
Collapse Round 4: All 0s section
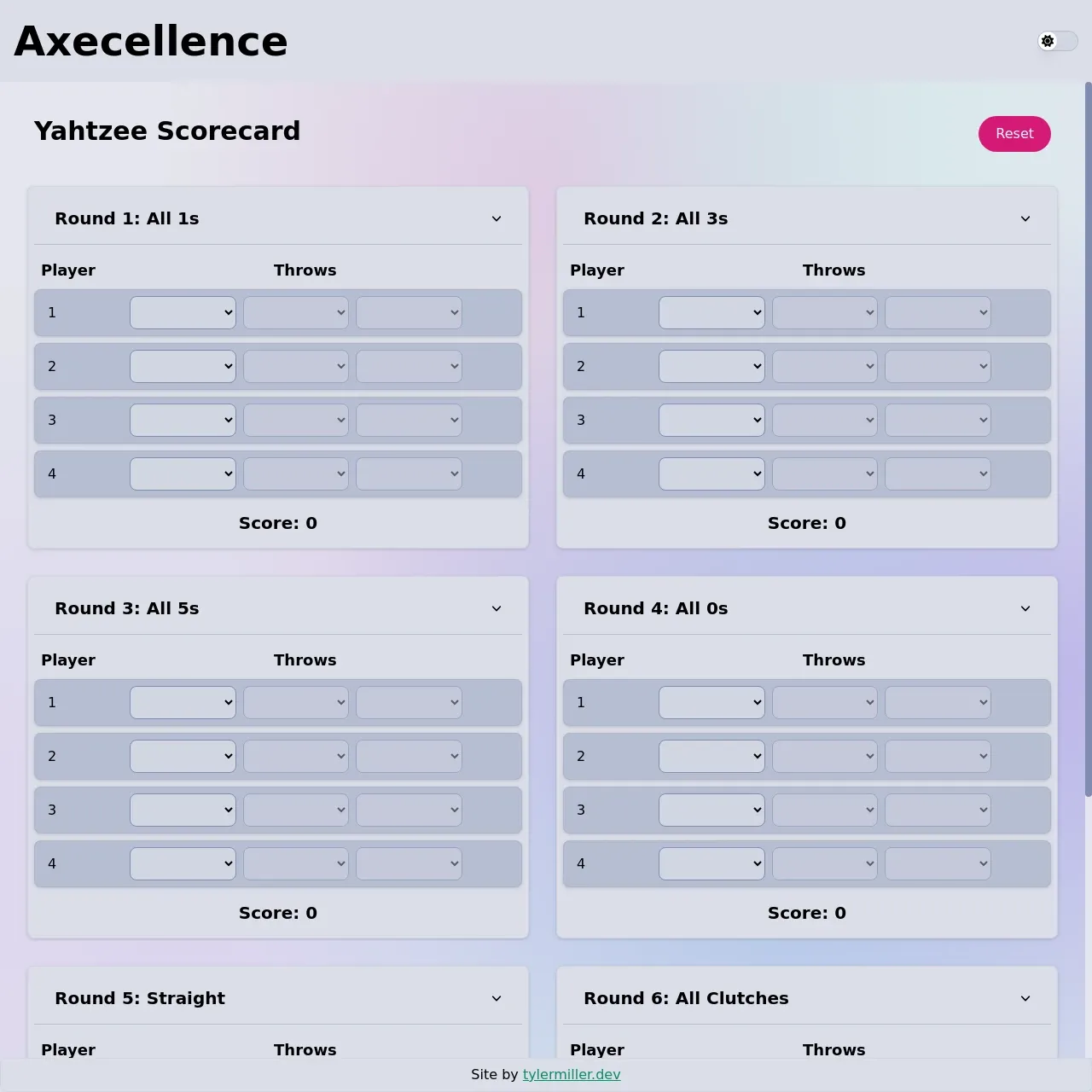click(x=1025, y=608)
